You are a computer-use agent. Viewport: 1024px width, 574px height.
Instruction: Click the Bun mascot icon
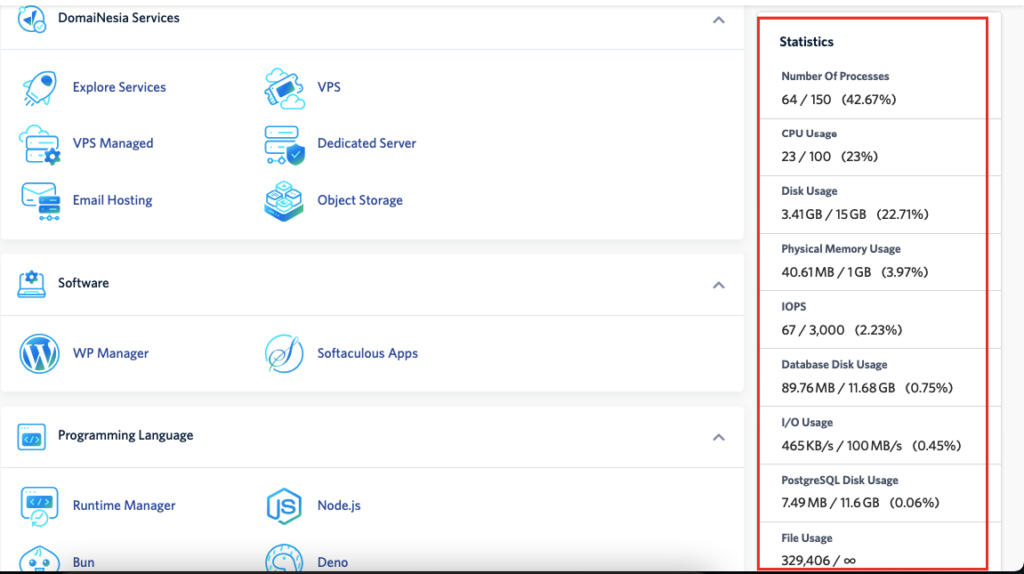click(39, 560)
